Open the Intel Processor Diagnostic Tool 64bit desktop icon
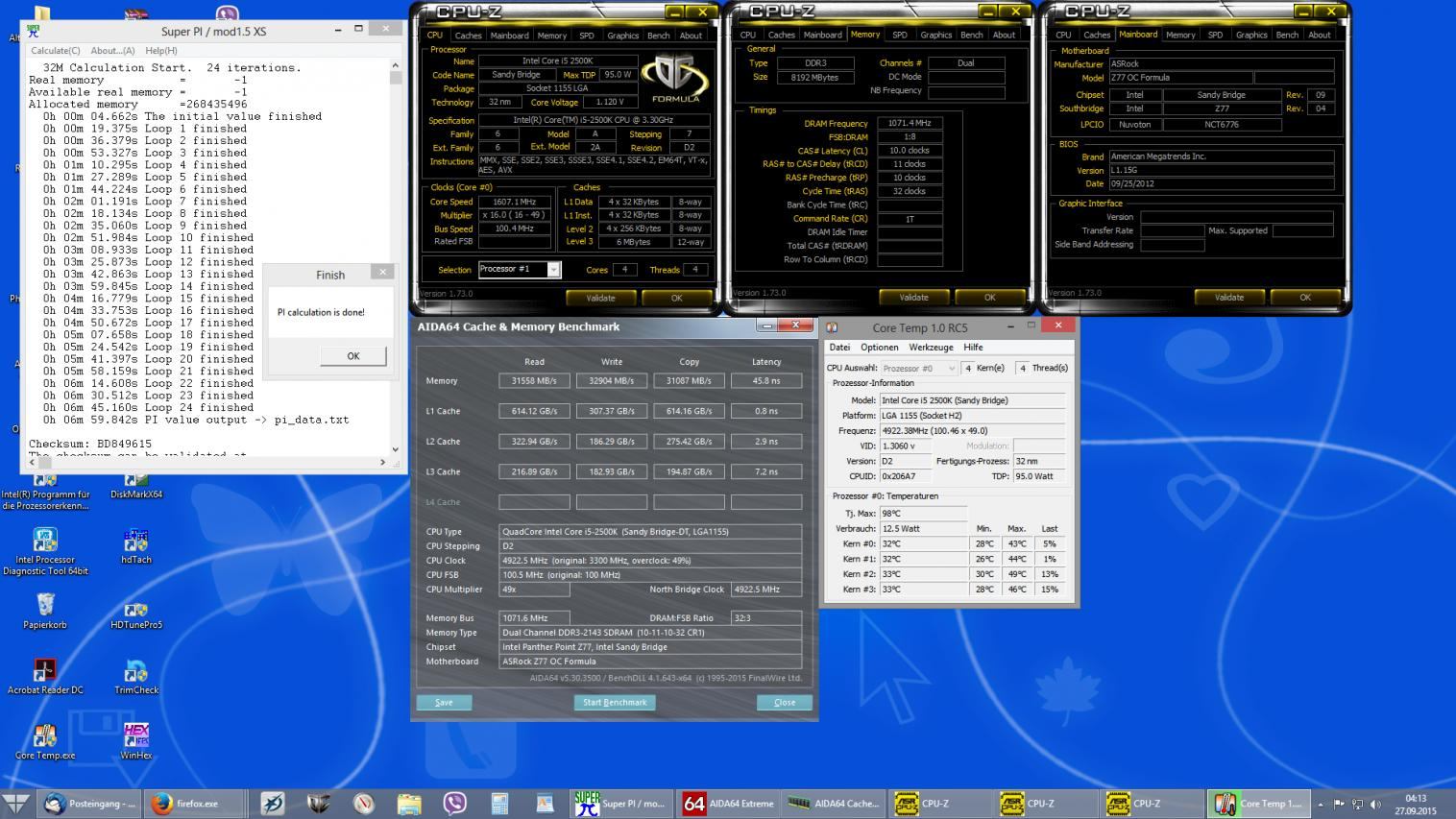Image resolution: width=1456 pixels, height=819 pixels. pyautogui.click(x=45, y=551)
